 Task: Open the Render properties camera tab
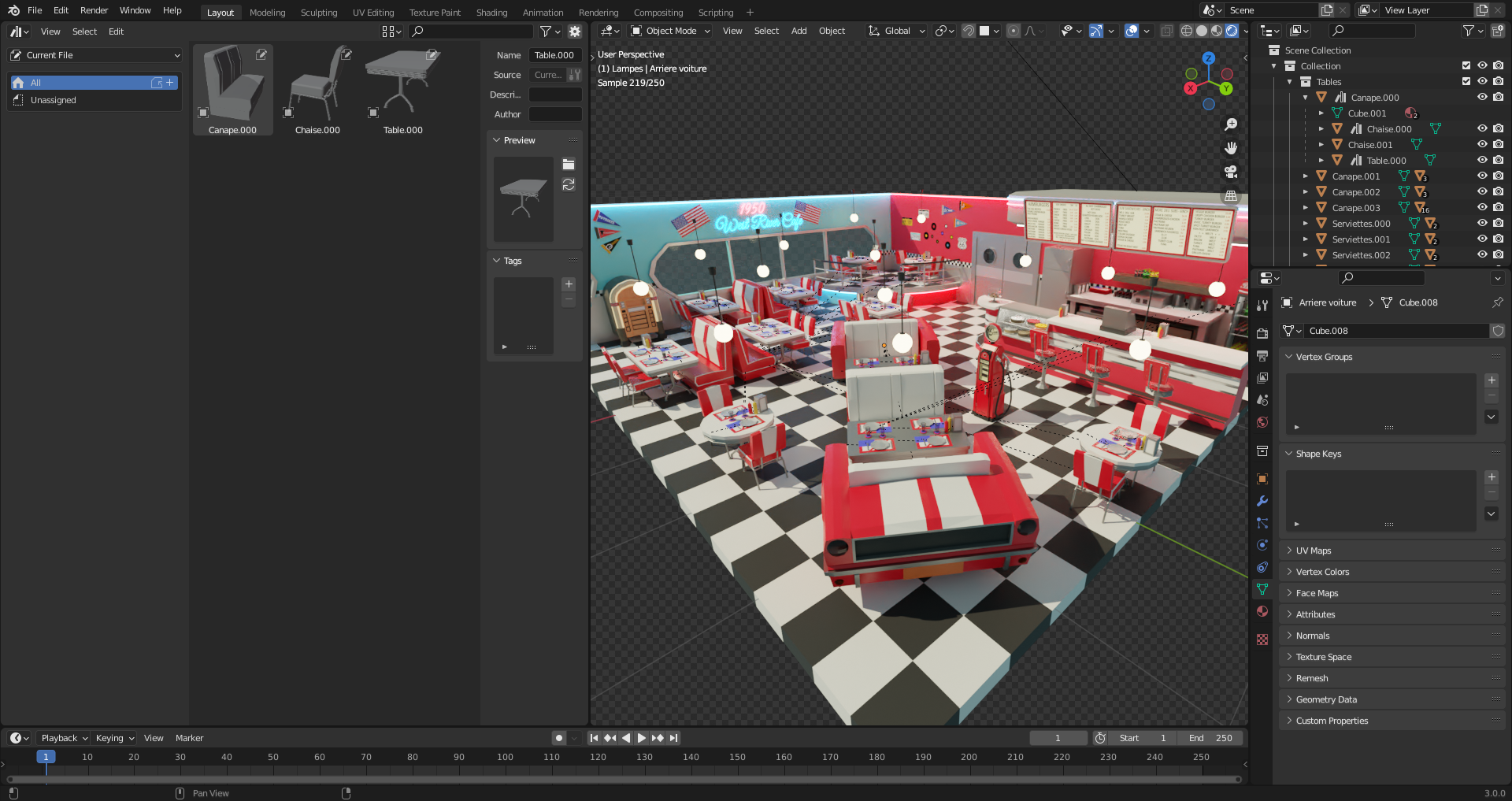pos(1262,333)
